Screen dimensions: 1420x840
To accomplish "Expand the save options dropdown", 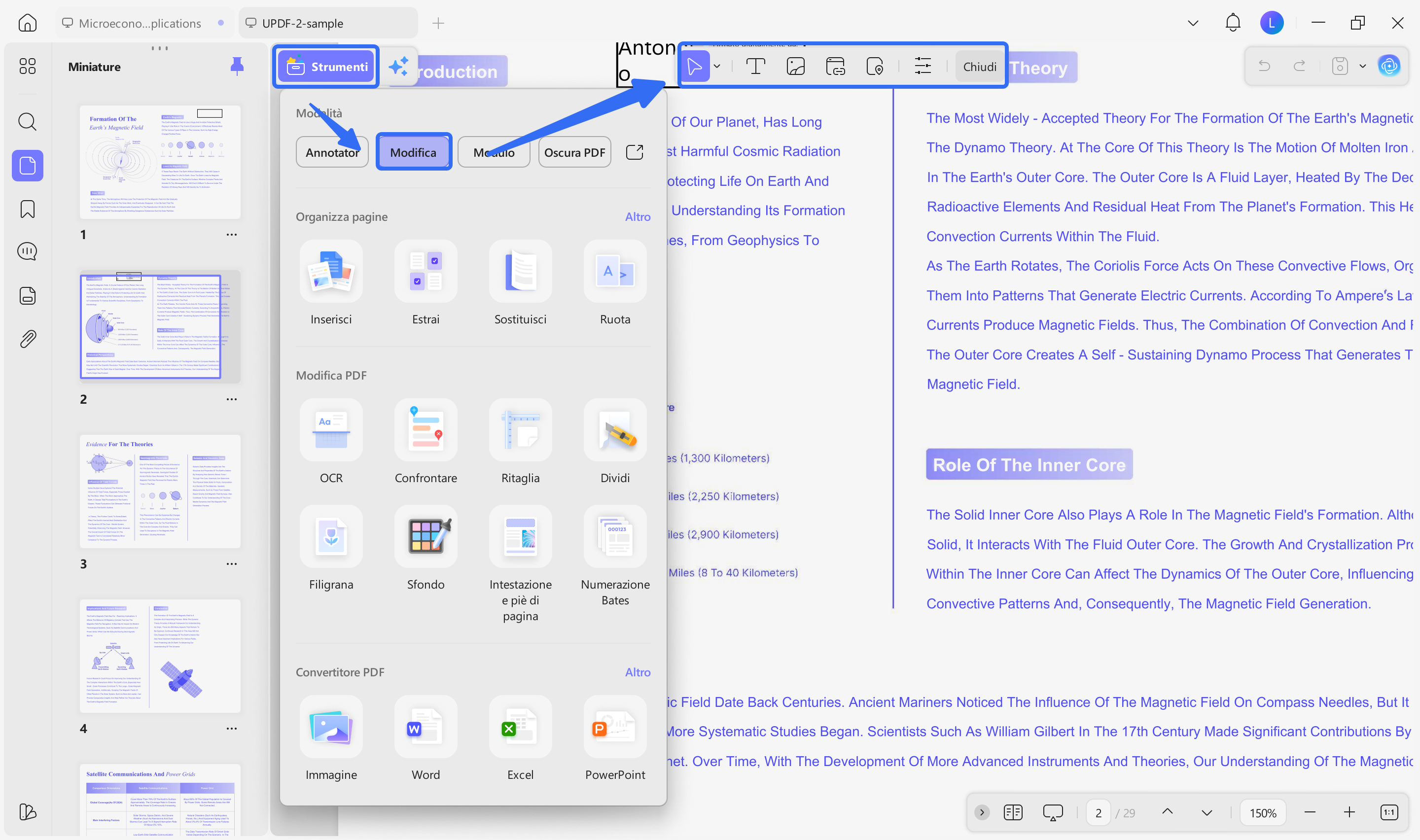I will (x=1363, y=66).
